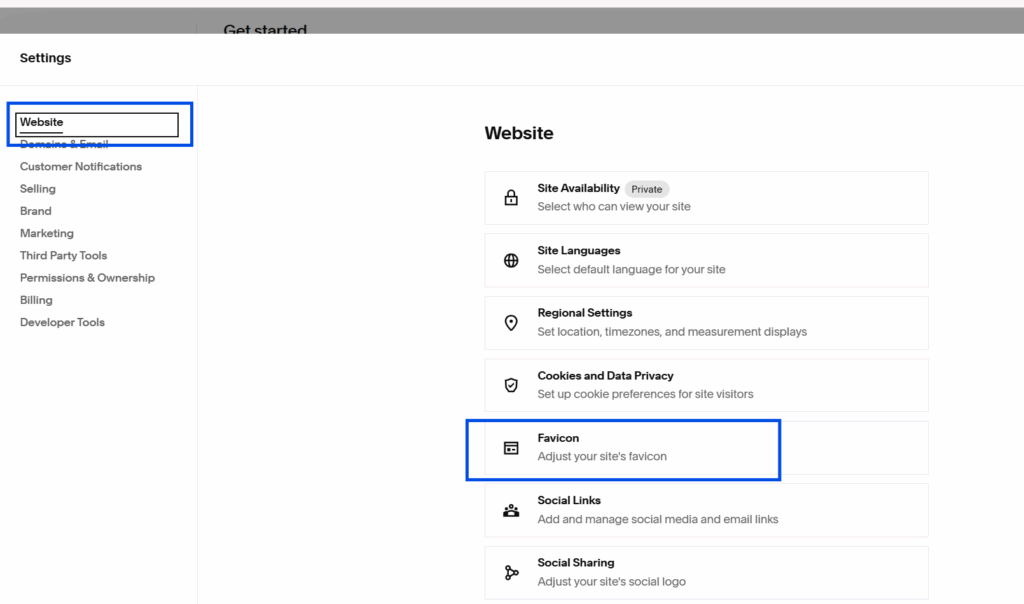Go to Billing settings
Viewport: 1024px width, 604px height.
[37, 300]
